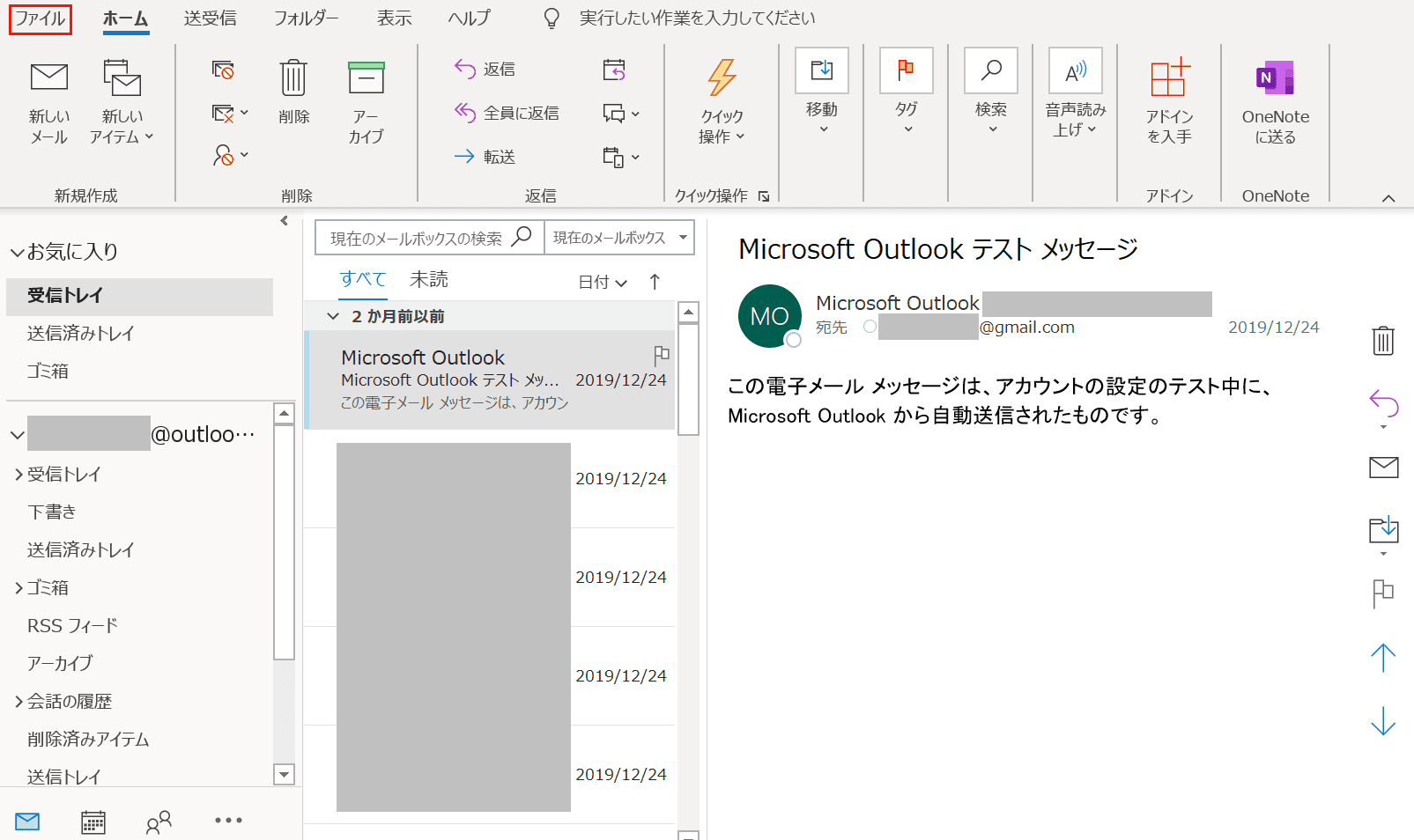
Task: Select Inbox under Favorites
Action: point(139,297)
